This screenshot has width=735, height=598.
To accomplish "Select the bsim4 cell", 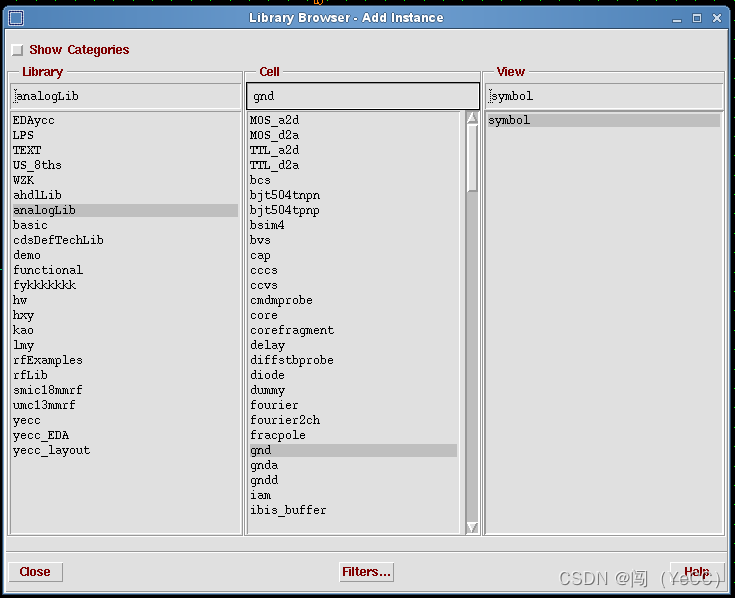I will 268,225.
